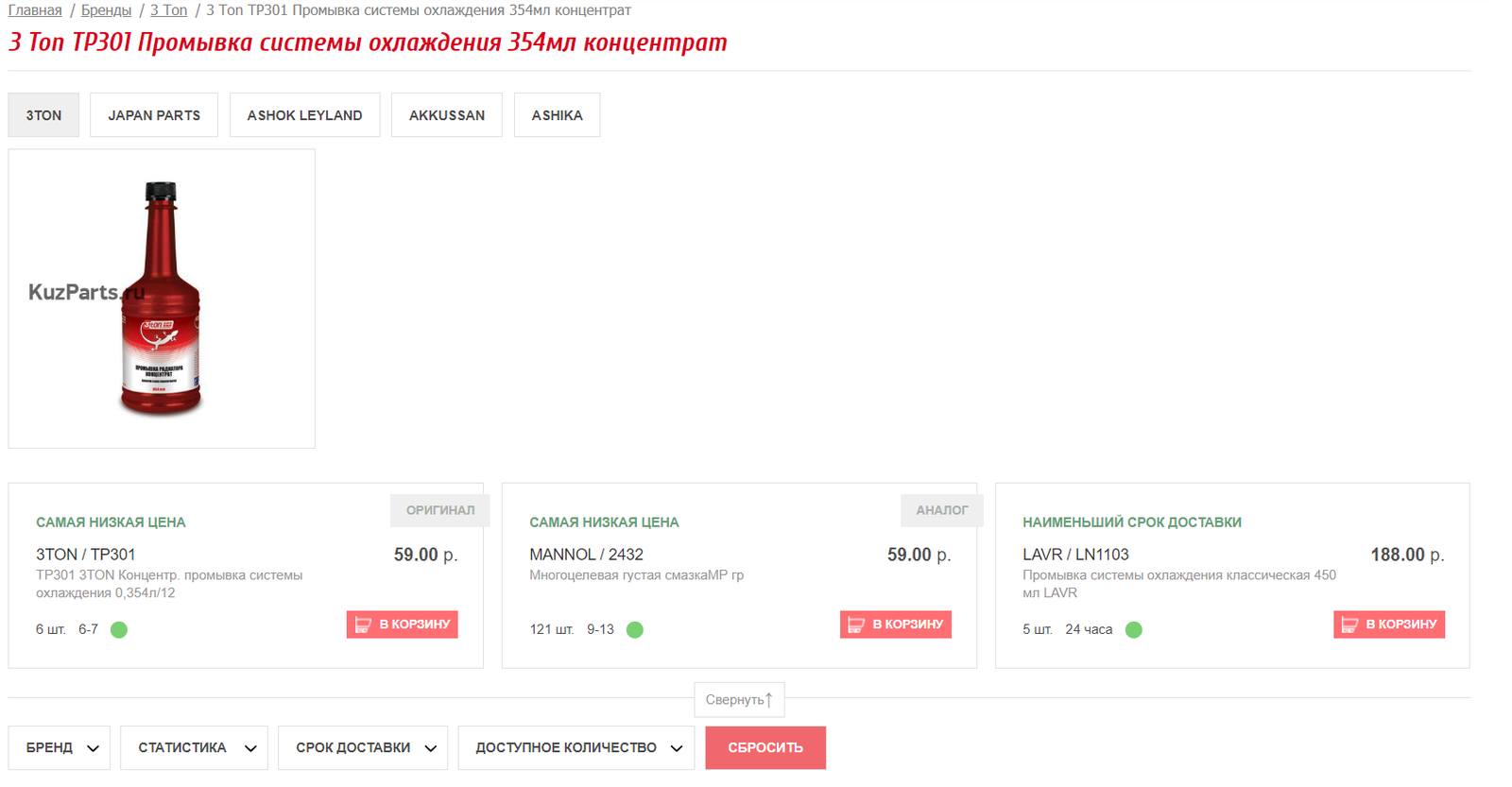Select the ASHIKA brand tab
The image size is (1512, 787).
pyautogui.click(x=557, y=115)
